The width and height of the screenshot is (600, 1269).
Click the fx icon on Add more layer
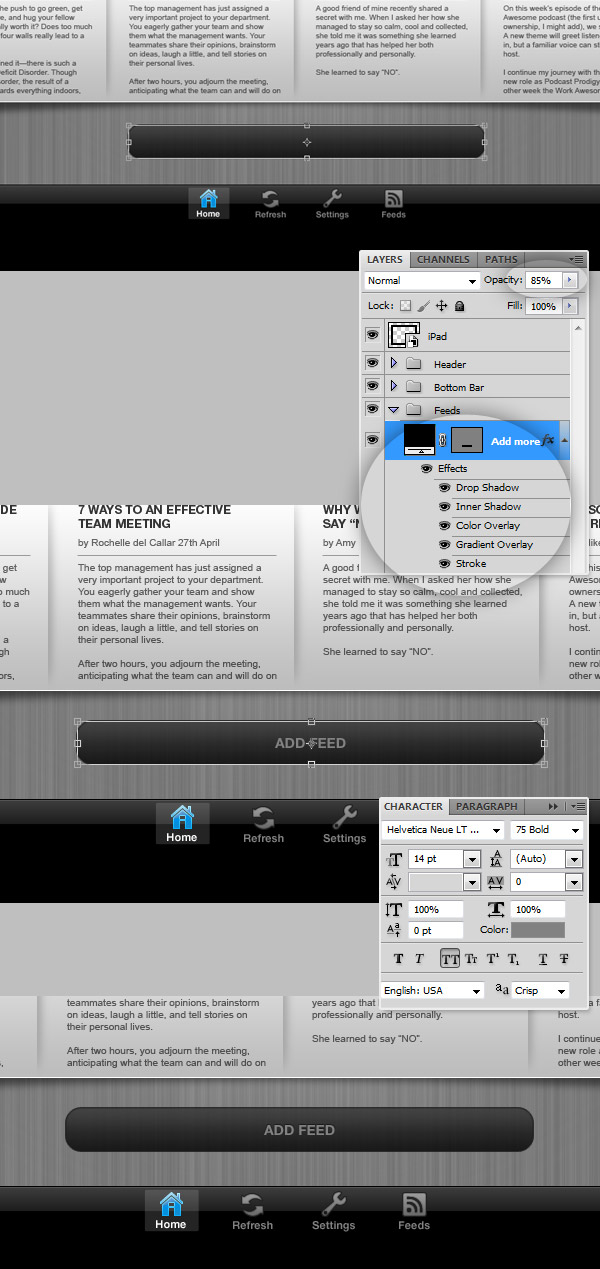548,440
